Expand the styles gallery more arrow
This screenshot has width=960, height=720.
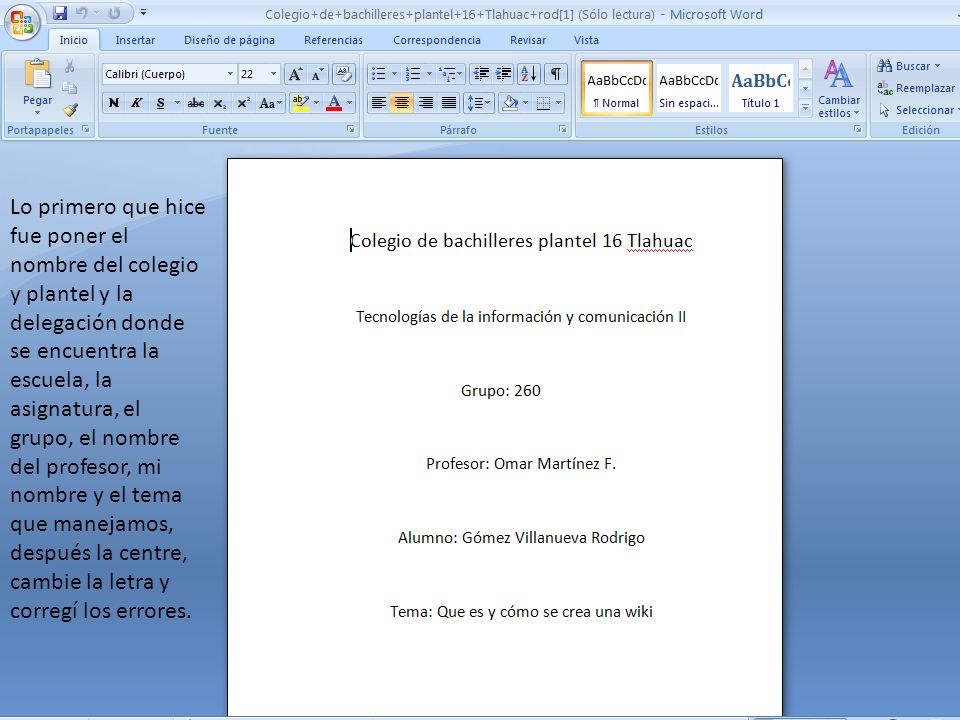tap(806, 109)
